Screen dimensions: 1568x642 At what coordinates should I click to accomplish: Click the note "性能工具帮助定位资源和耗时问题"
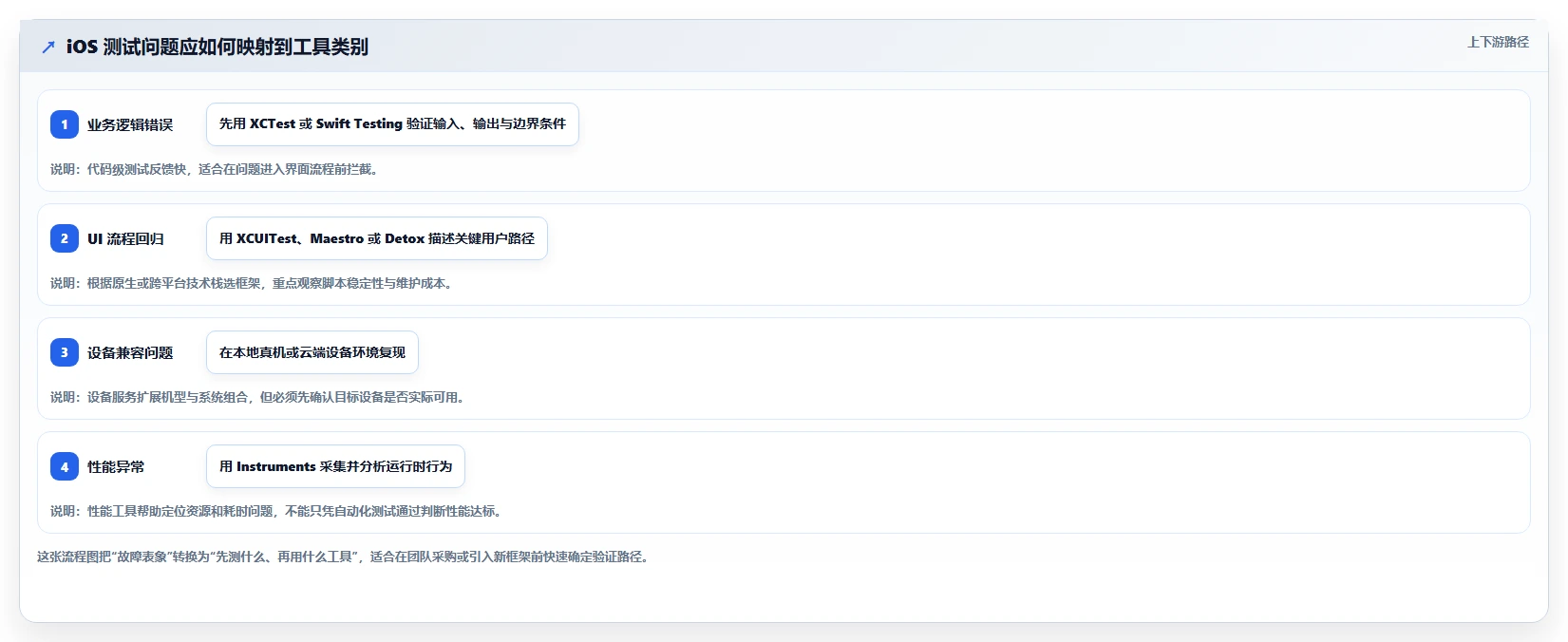(x=278, y=511)
